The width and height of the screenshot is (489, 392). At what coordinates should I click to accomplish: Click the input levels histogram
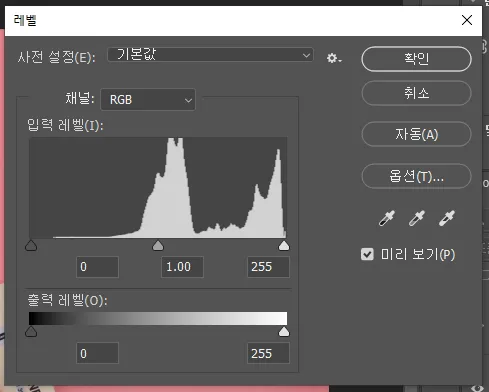tap(158, 188)
